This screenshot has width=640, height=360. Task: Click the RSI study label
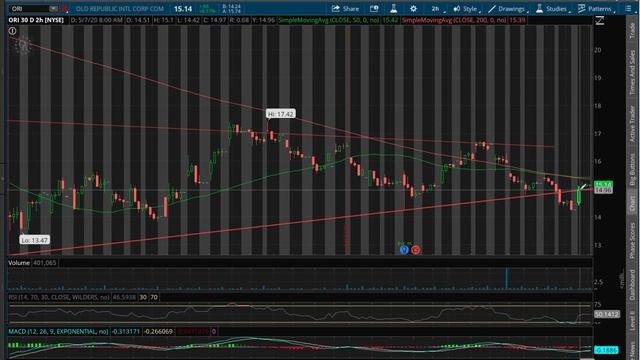(x=59, y=297)
